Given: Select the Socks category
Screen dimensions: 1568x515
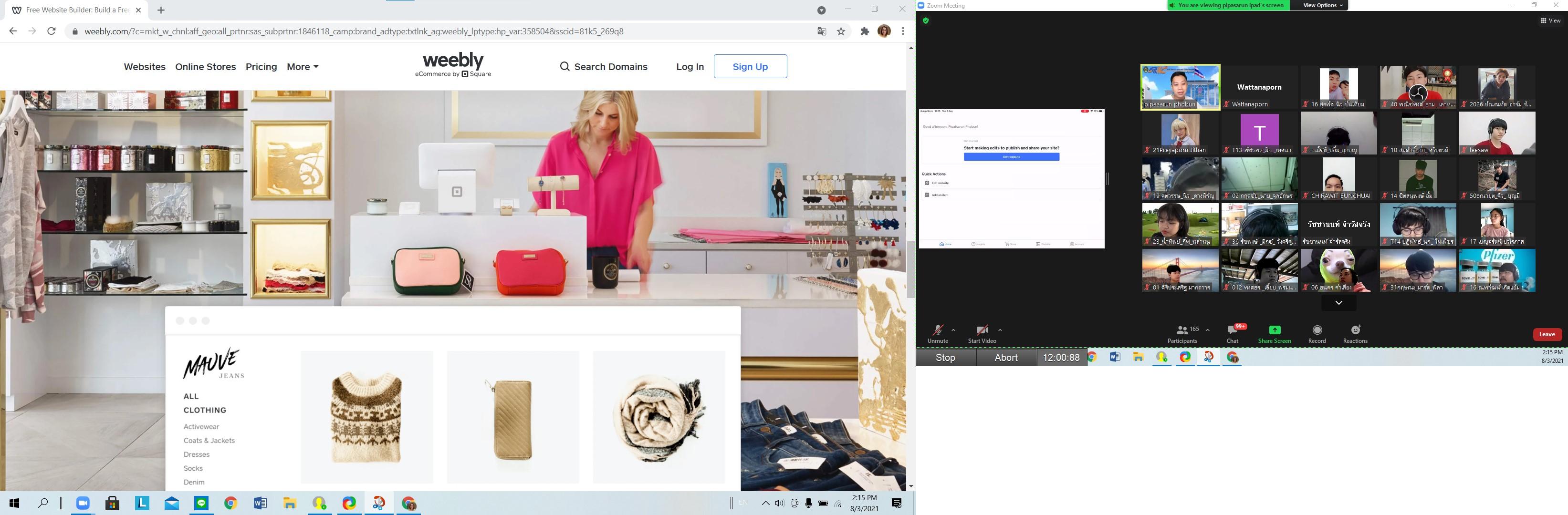Looking at the screenshot, I should [193, 469].
